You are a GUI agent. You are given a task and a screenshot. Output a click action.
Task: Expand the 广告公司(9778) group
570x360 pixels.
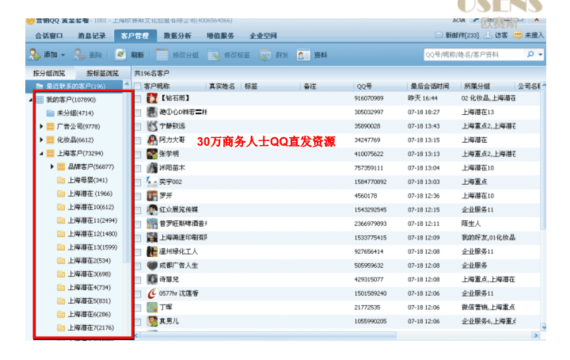[41, 126]
